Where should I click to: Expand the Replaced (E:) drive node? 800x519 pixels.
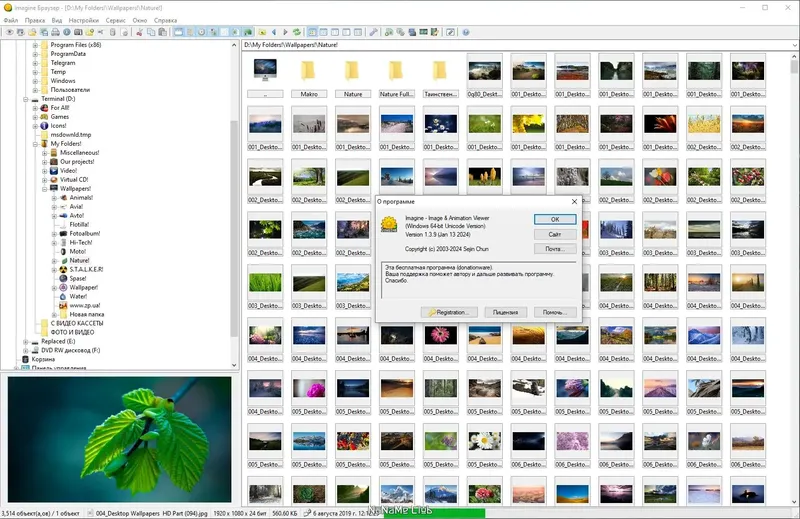pos(26,341)
